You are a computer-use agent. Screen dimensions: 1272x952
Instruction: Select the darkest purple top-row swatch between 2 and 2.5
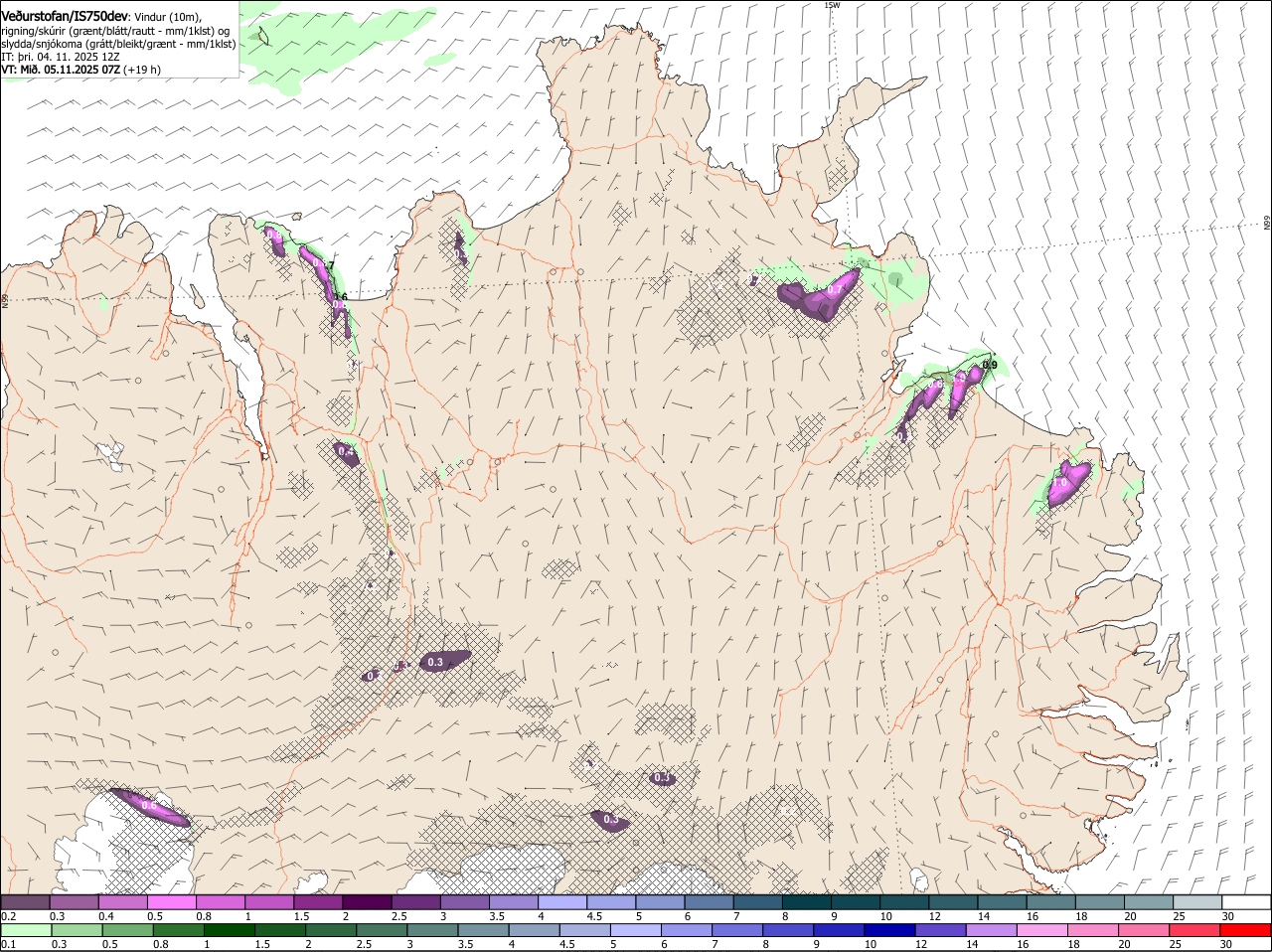point(368,902)
